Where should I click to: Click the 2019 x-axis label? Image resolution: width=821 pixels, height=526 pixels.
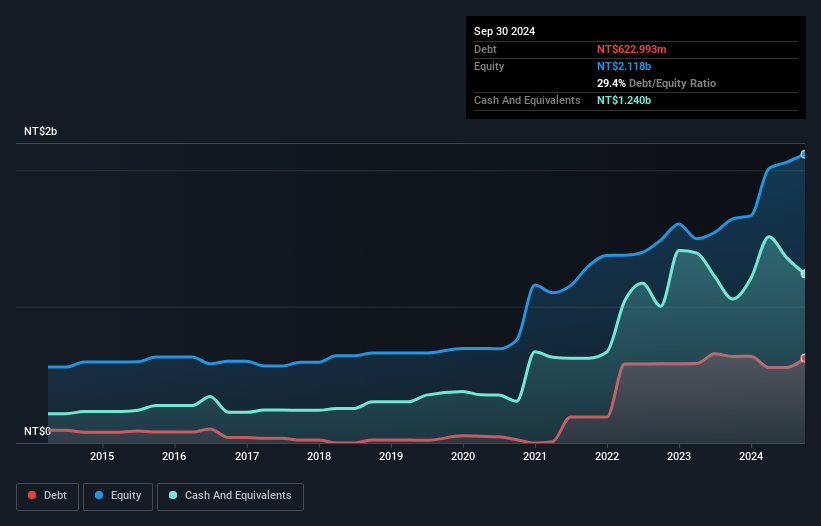(391, 456)
